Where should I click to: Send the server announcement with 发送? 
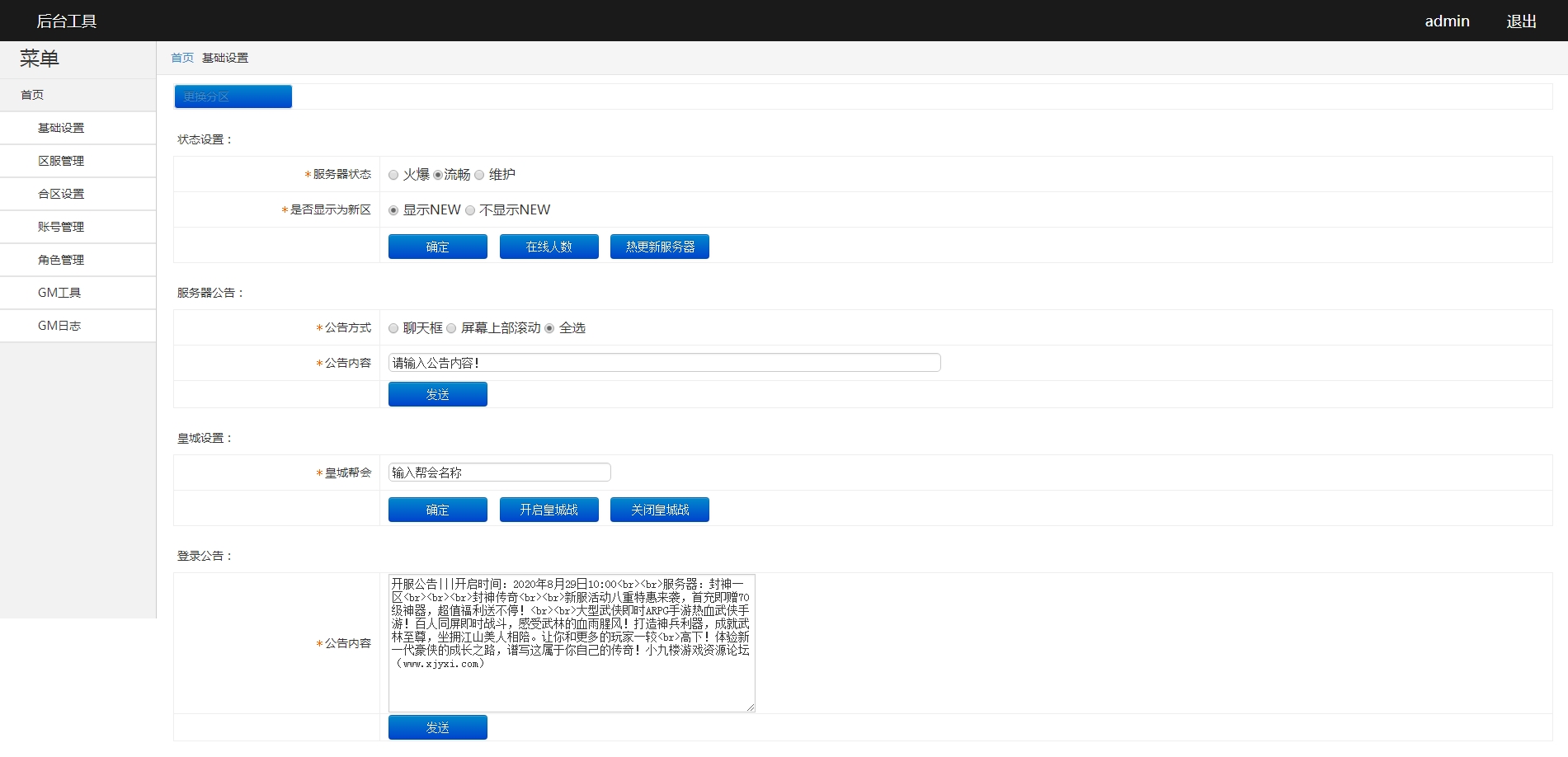pyautogui.click(x=438, y=394)
